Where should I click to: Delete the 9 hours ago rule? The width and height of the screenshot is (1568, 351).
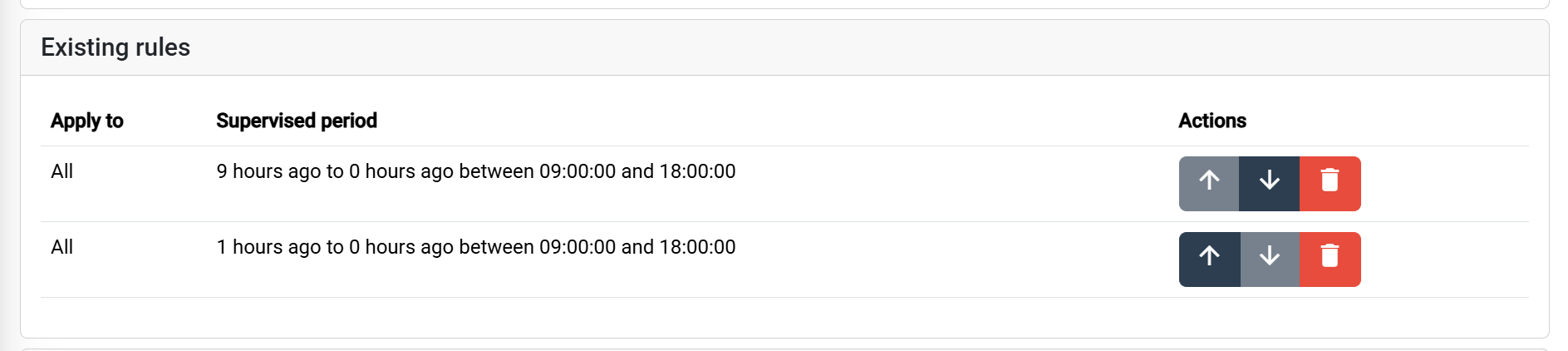(x=1330, y=183)
